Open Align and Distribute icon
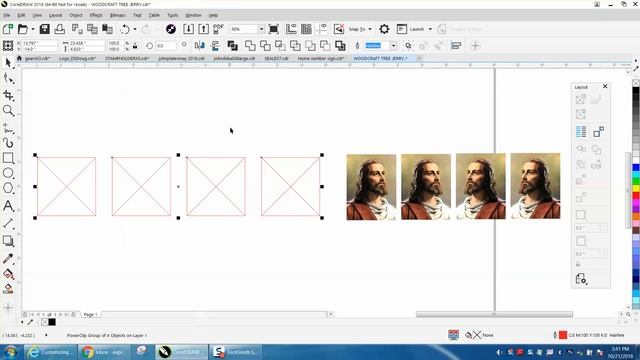The image size is (640, 360). [x=456, y=46]
